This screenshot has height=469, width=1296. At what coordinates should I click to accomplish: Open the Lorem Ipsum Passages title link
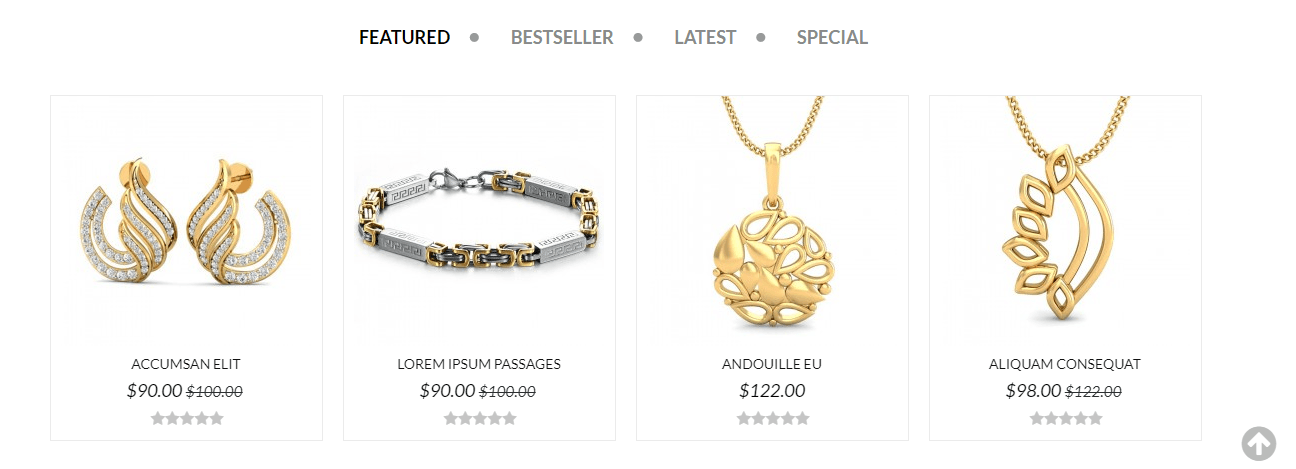point(479,364)
